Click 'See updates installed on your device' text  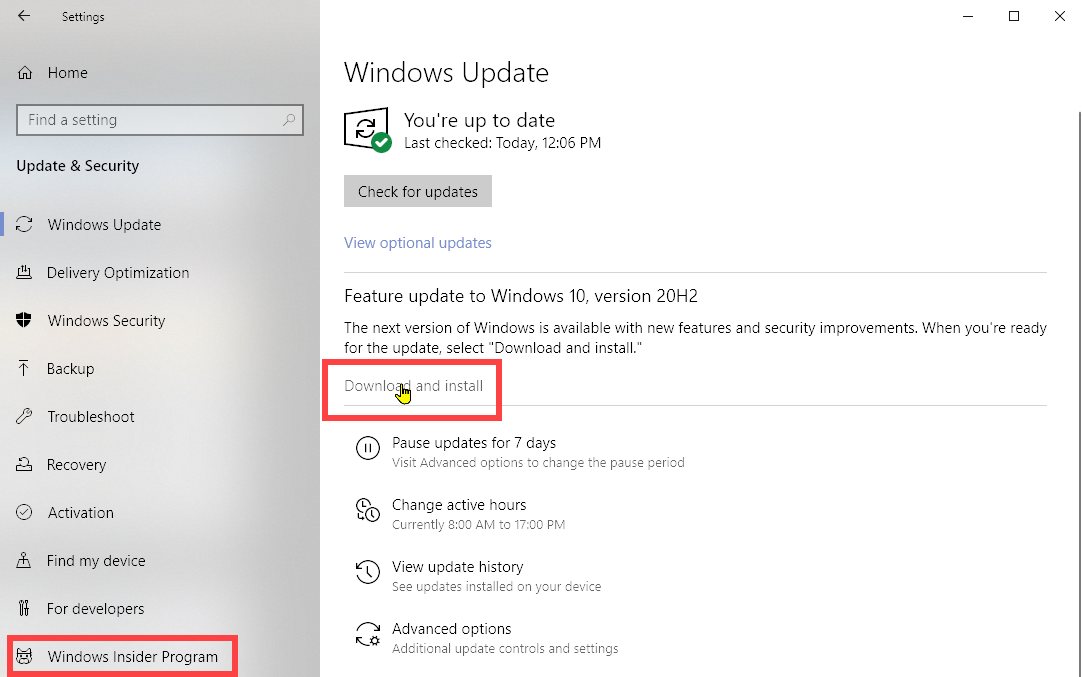pos(497,587)
